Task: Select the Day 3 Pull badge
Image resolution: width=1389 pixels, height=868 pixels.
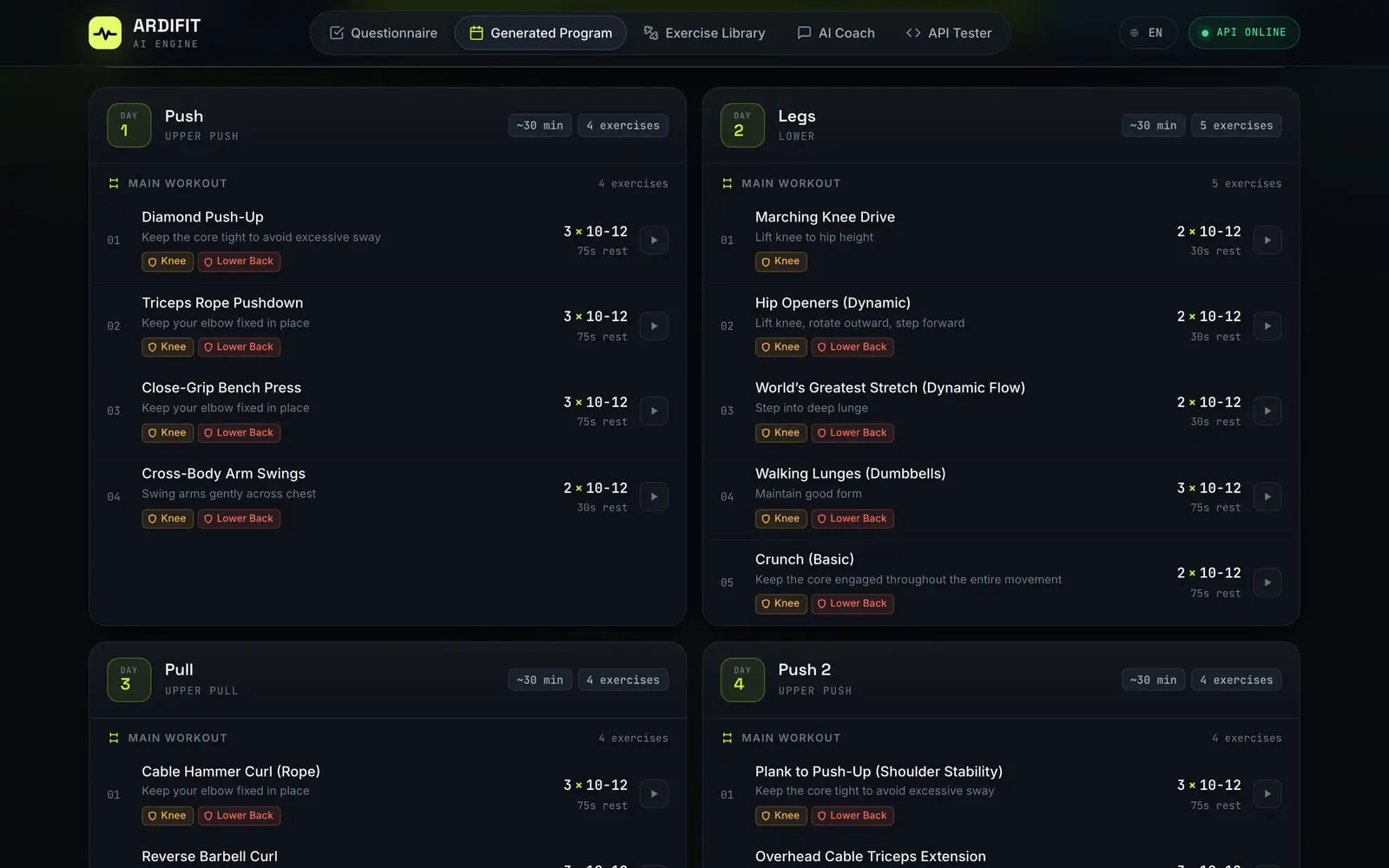Action: pyautogui.click(x=129, y=680)
